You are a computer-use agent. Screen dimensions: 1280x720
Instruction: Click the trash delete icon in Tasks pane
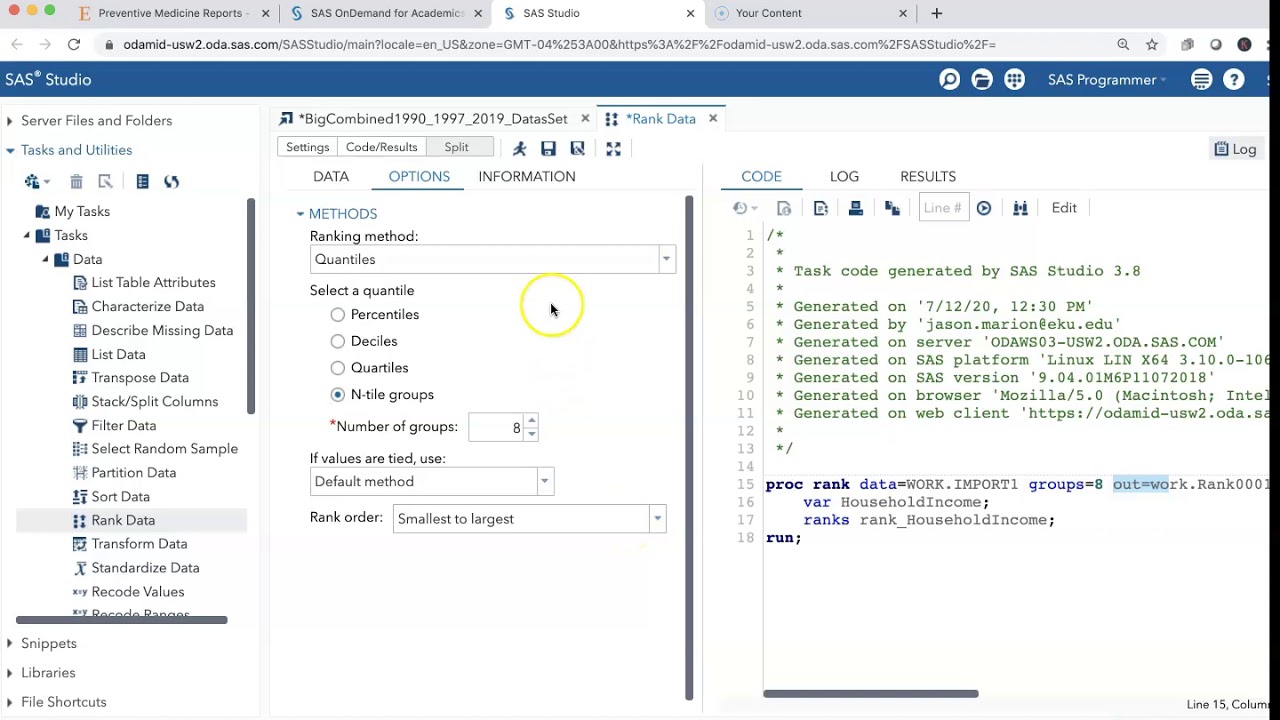[x=76, y=181]
